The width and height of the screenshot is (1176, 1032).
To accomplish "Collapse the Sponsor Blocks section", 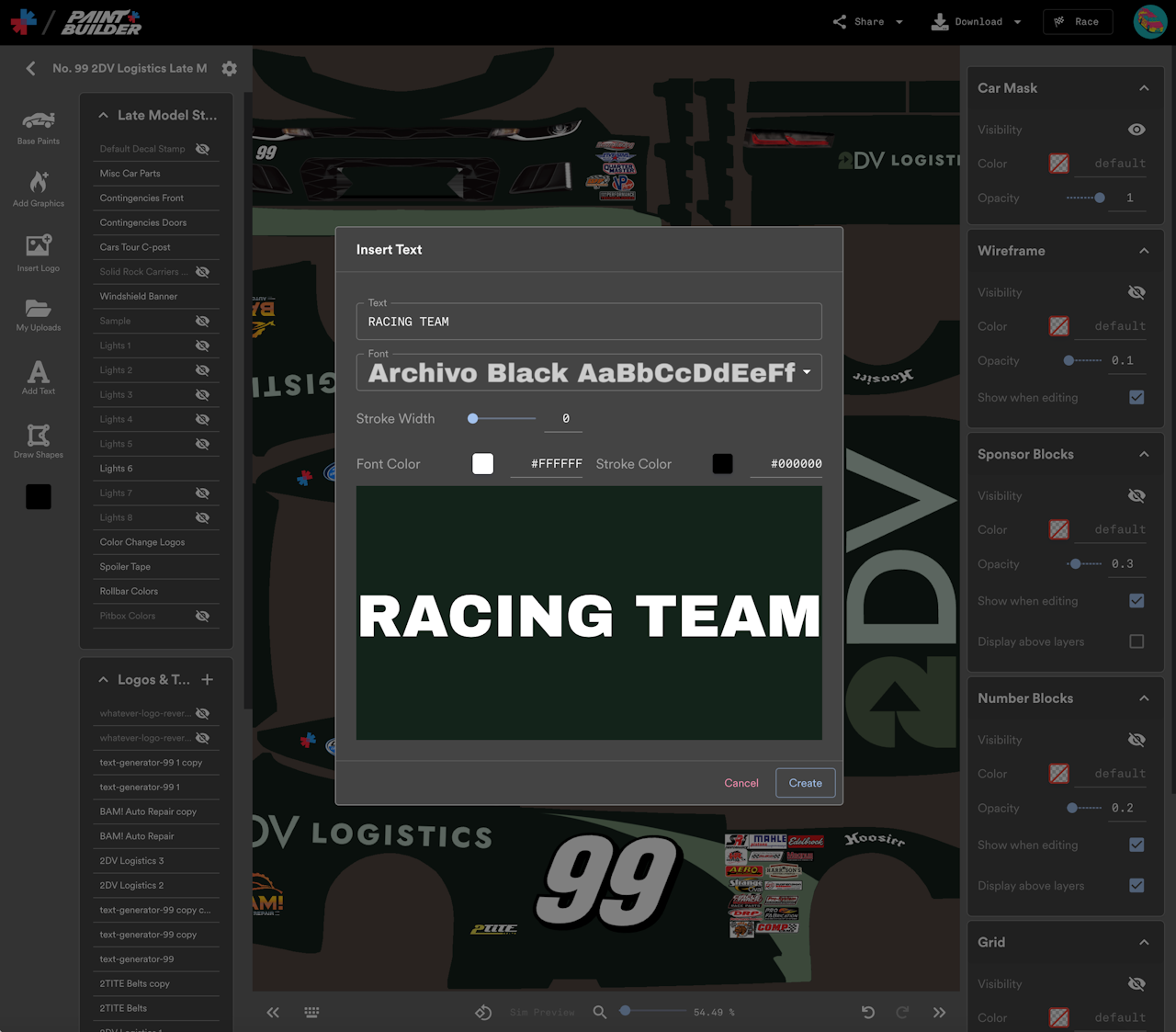I will pyautogui.click(x=1144, y=454).
